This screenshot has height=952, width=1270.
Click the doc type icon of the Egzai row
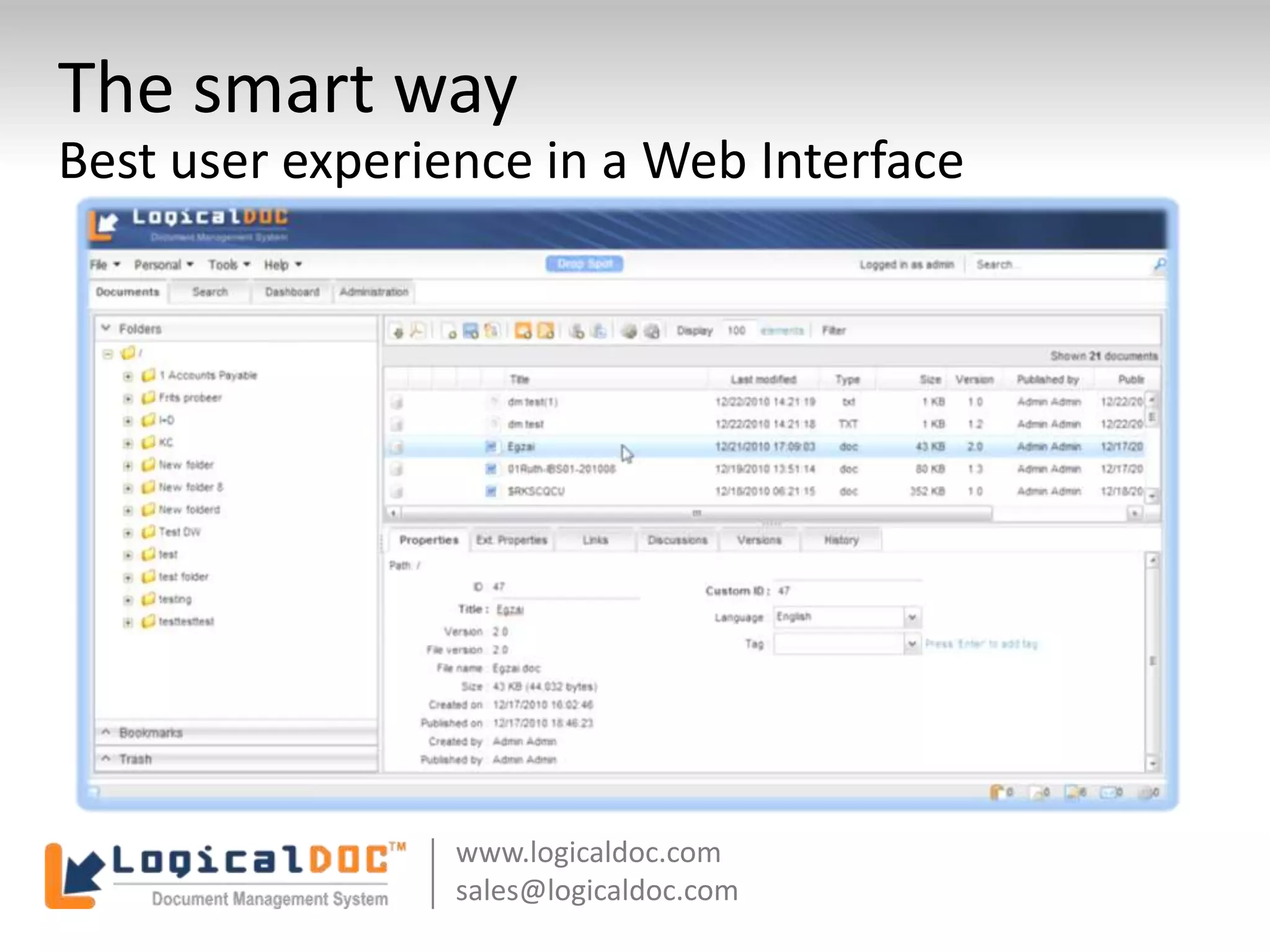[x=491, y=446]
